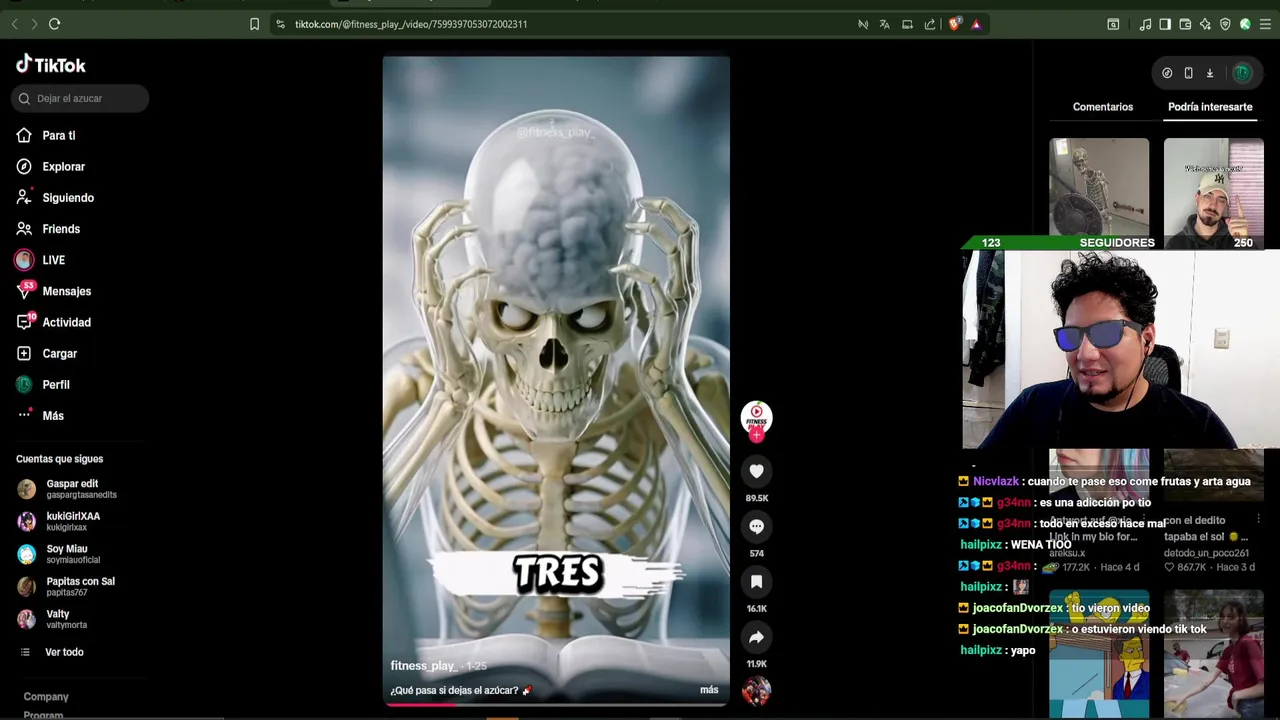Click the search box 'Dejar el azucar'
1280x720 pixels.
(80, 98)
